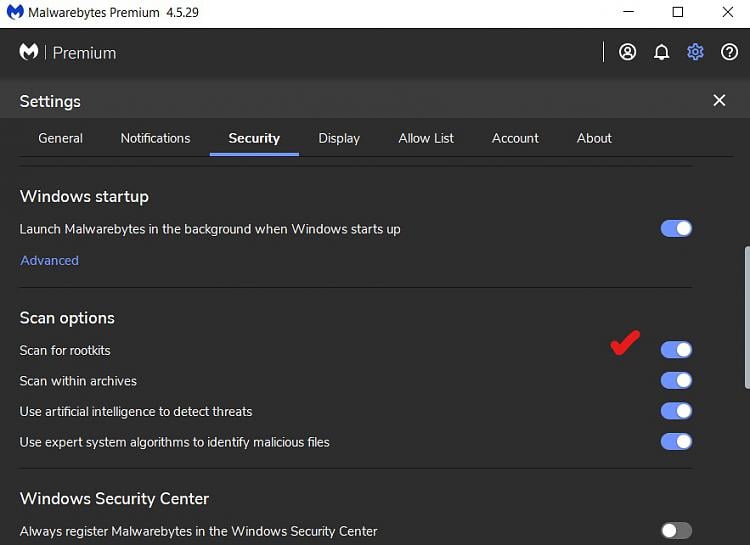The width and height of the screenshot is (750, 545).
Task: Click the settings gear icon
Action: [x=695, y=52]
